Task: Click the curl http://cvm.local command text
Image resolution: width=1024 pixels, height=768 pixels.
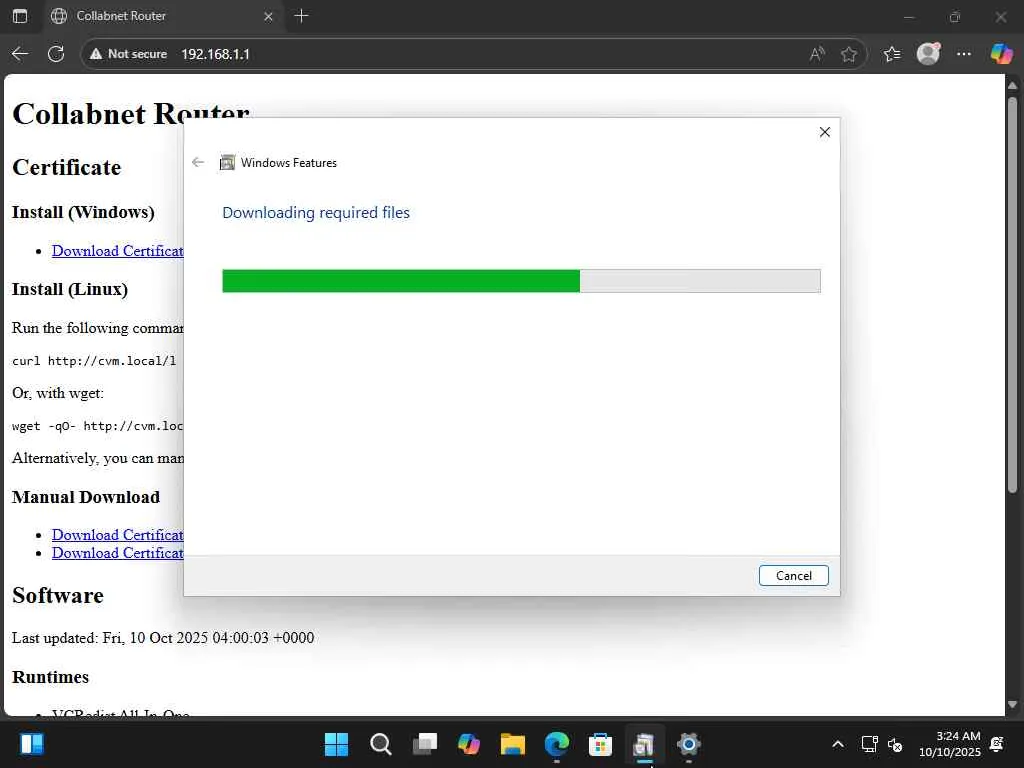Action: pyautogui.click(x=94, y=360)
